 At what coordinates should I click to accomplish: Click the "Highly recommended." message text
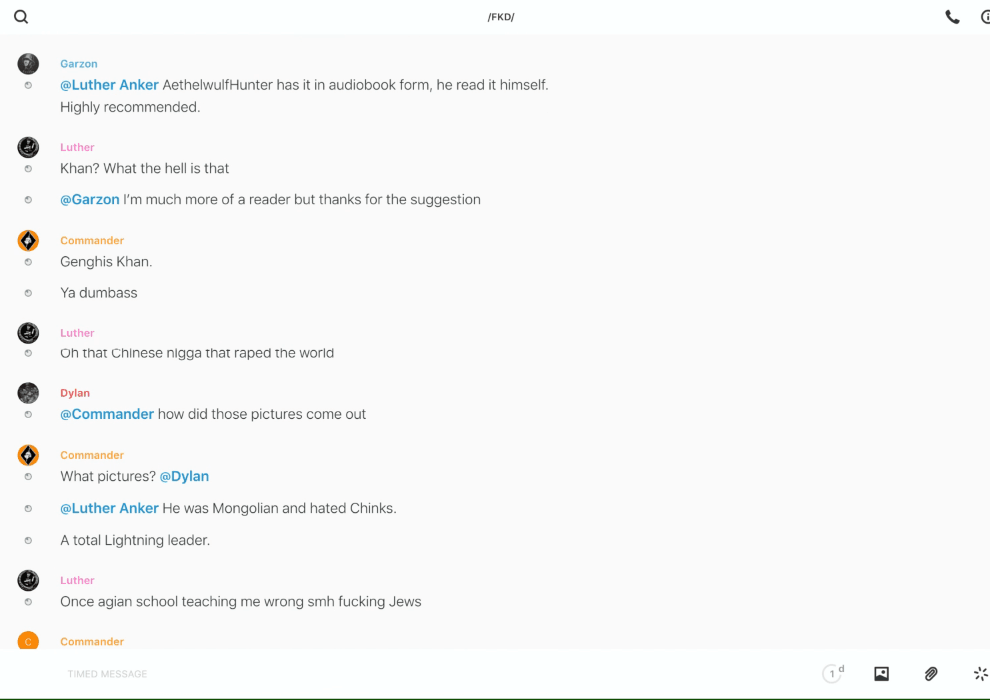click(130, 107)
